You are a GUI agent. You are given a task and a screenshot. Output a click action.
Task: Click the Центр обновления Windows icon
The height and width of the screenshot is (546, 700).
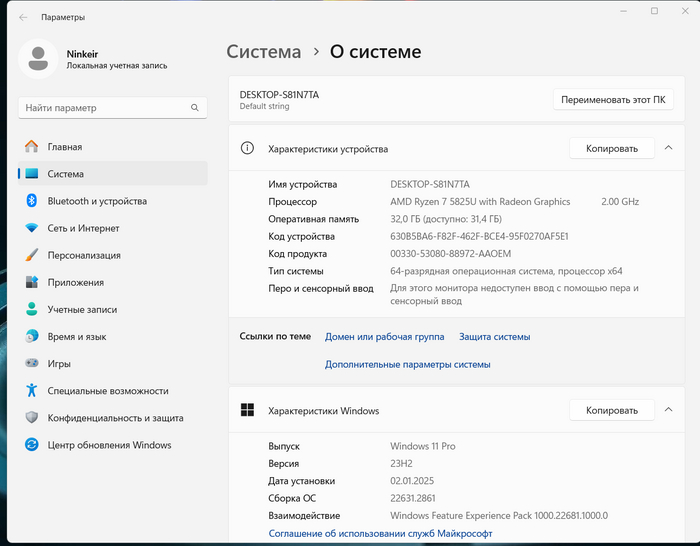point(32,445)
